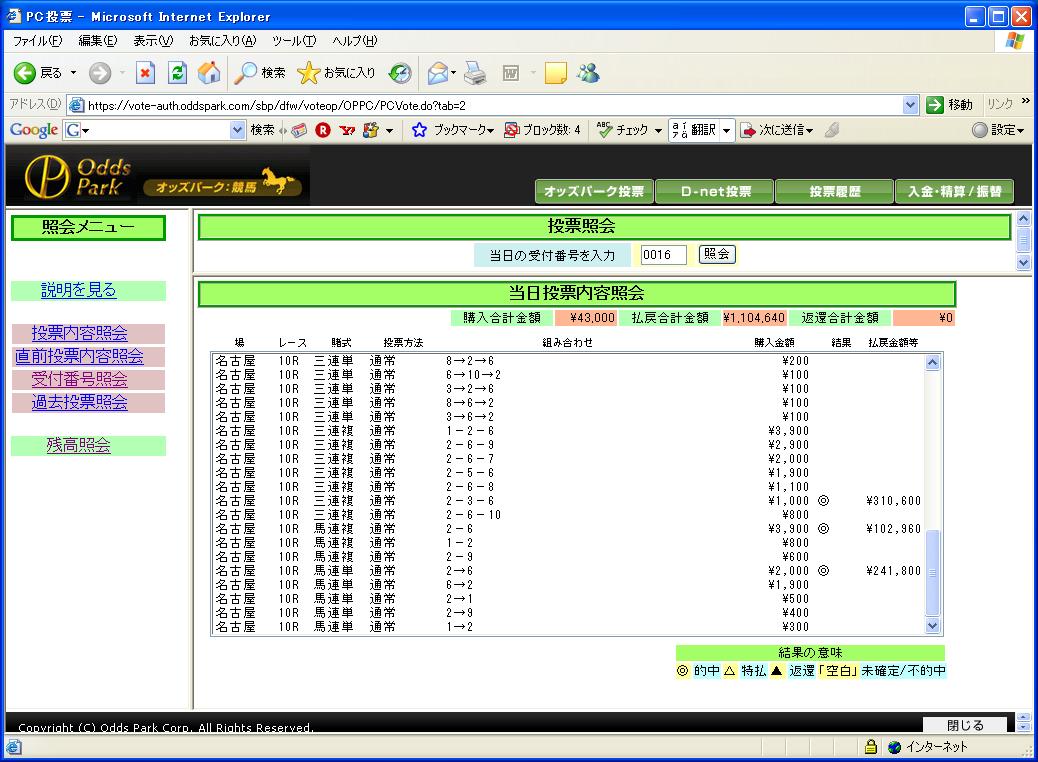The width and height of the screenshot is (1038, 762).
Task: Click the 払戻合計金額 value ¥1,104,640
Action: click(x=754, y=318)
